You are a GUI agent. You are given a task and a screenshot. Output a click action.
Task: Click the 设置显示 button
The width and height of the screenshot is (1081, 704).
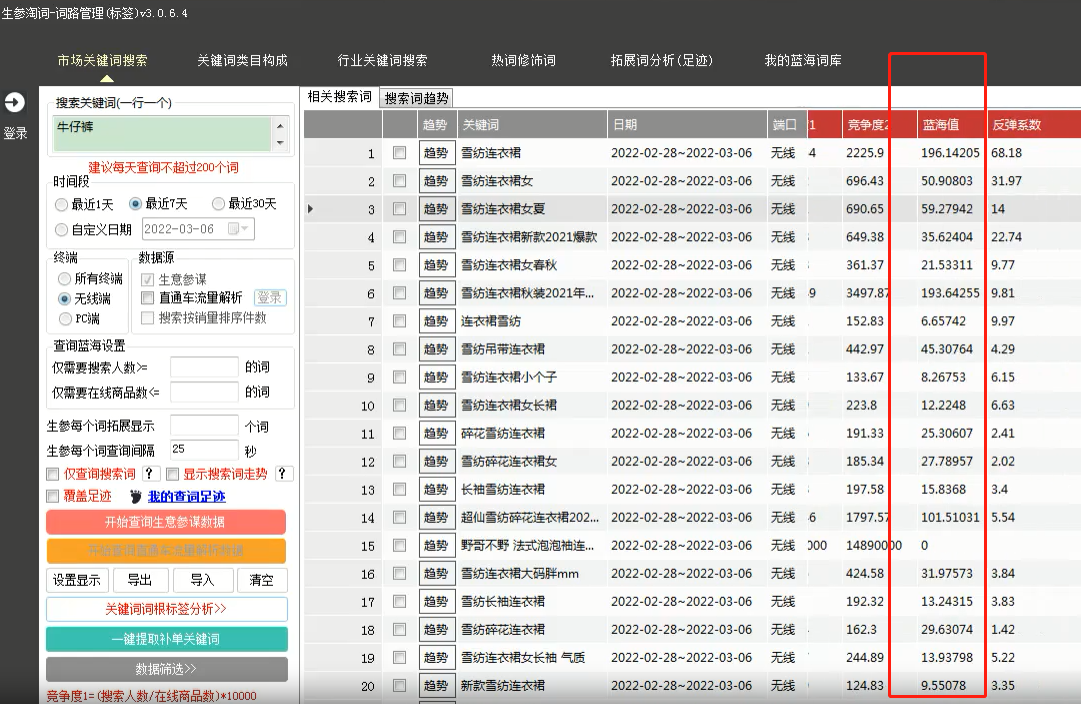click(x=77, y=580)
